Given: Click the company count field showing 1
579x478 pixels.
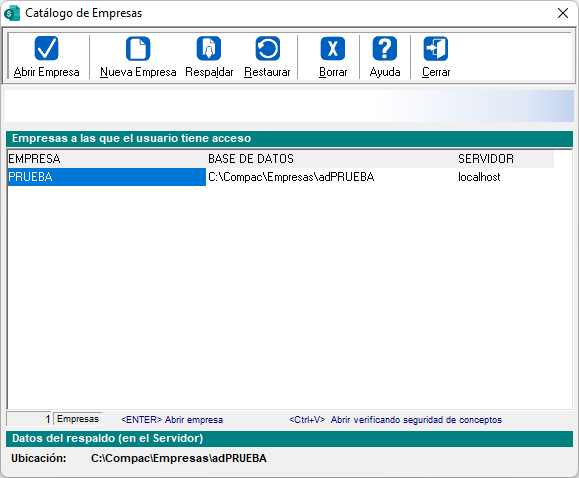Looking at the screenshot, I should [29, 419].
